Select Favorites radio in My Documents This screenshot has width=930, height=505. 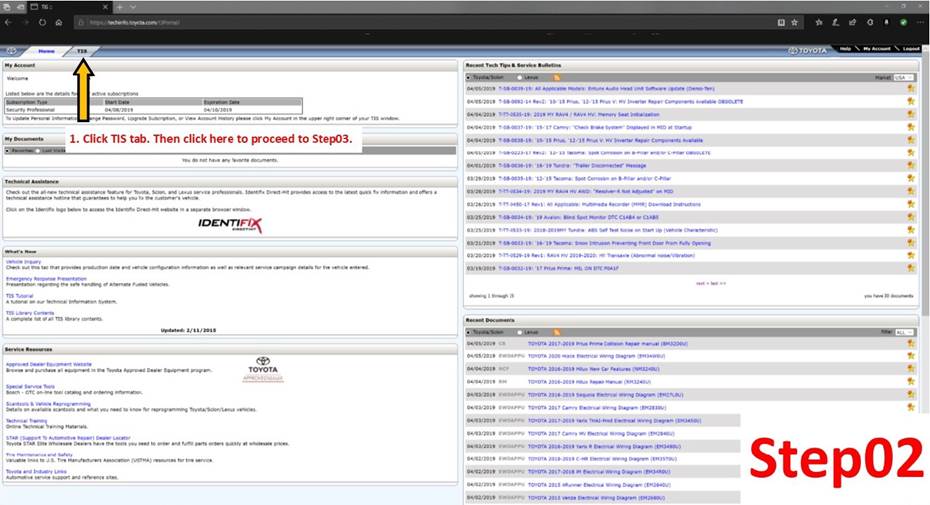(x=8, y=151)
